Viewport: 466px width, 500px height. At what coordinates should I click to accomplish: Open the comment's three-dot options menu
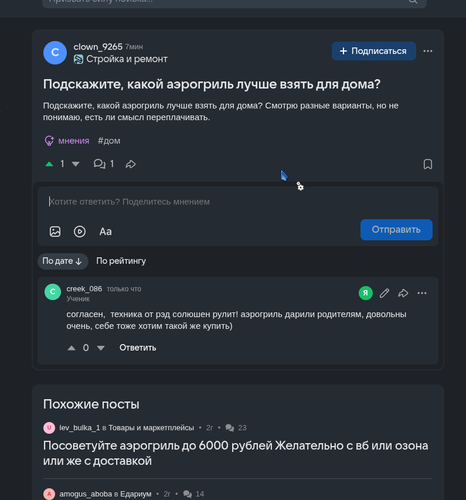(x=422, y=293)
